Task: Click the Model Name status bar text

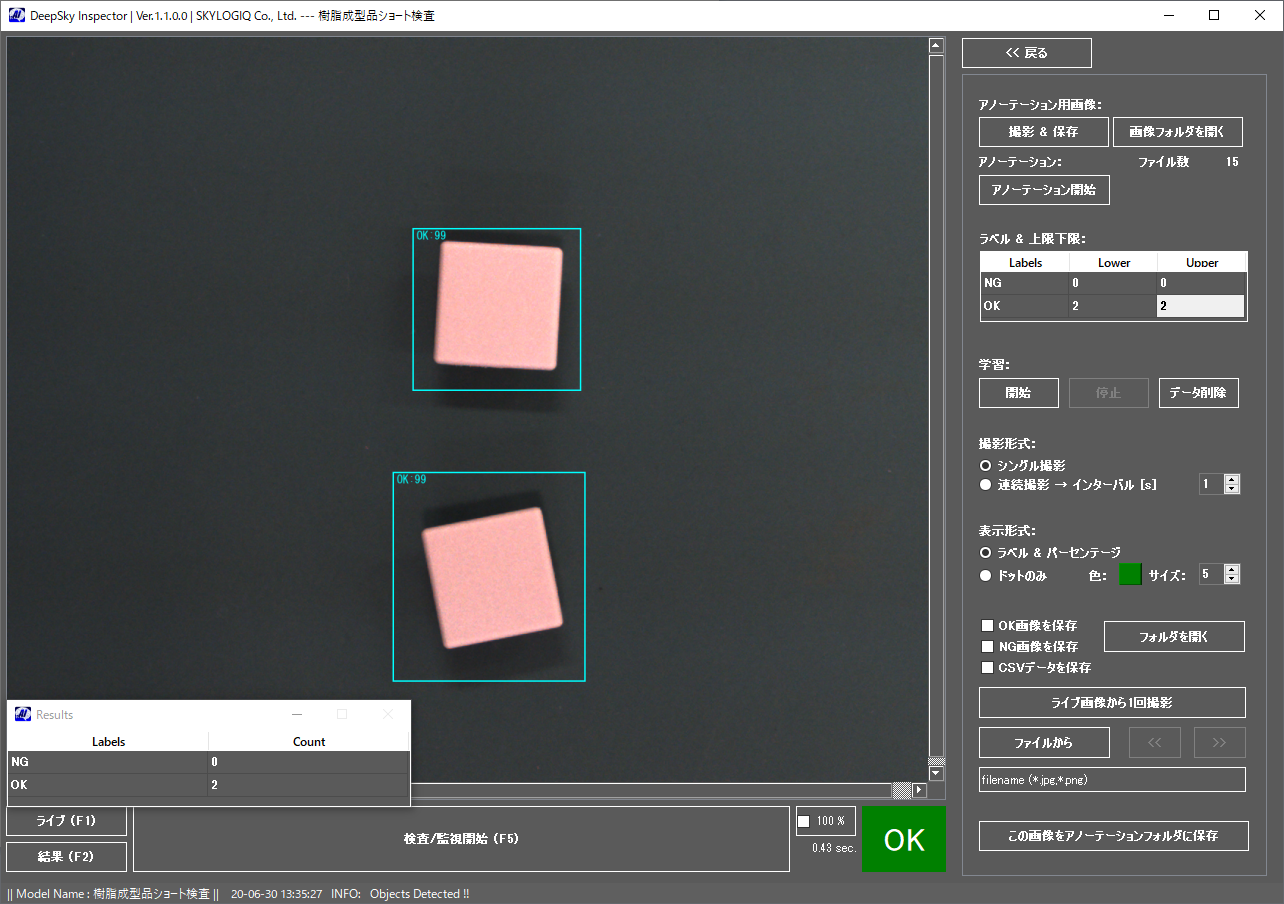Action: tap(112, 894)
